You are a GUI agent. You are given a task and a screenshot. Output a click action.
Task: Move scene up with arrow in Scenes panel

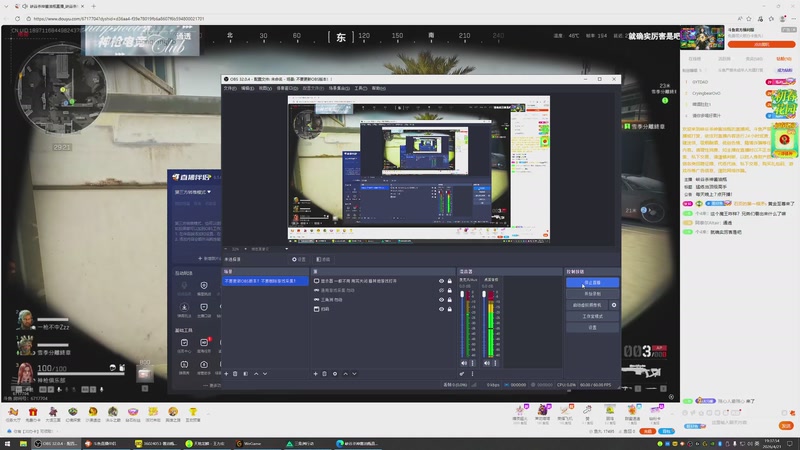[256, 374]
